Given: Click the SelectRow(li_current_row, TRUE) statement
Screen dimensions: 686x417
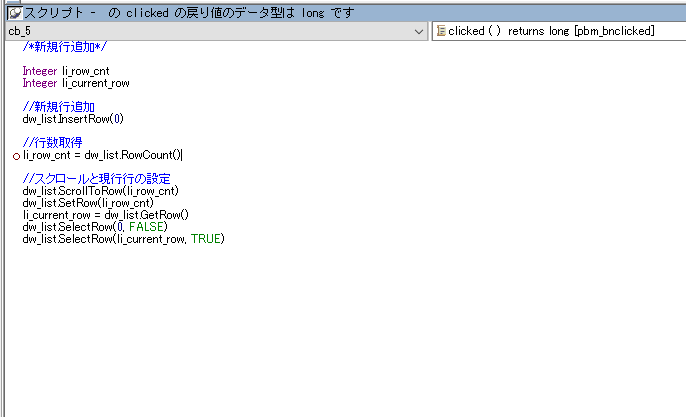Looking at the screenshot, I should coord(123,239).
